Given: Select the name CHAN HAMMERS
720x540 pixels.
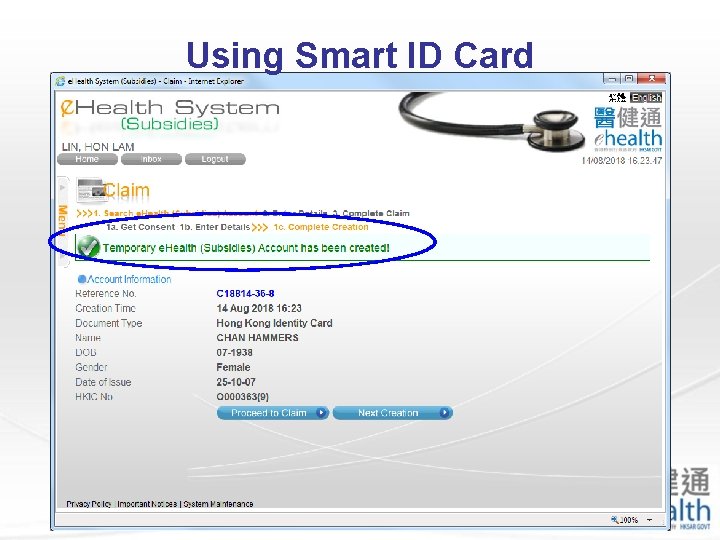Looking at the screenshot, I should (x=257, y=338).
